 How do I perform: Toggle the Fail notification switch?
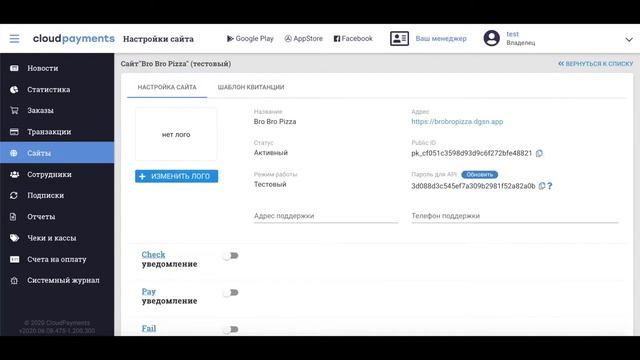click(231, 329)
